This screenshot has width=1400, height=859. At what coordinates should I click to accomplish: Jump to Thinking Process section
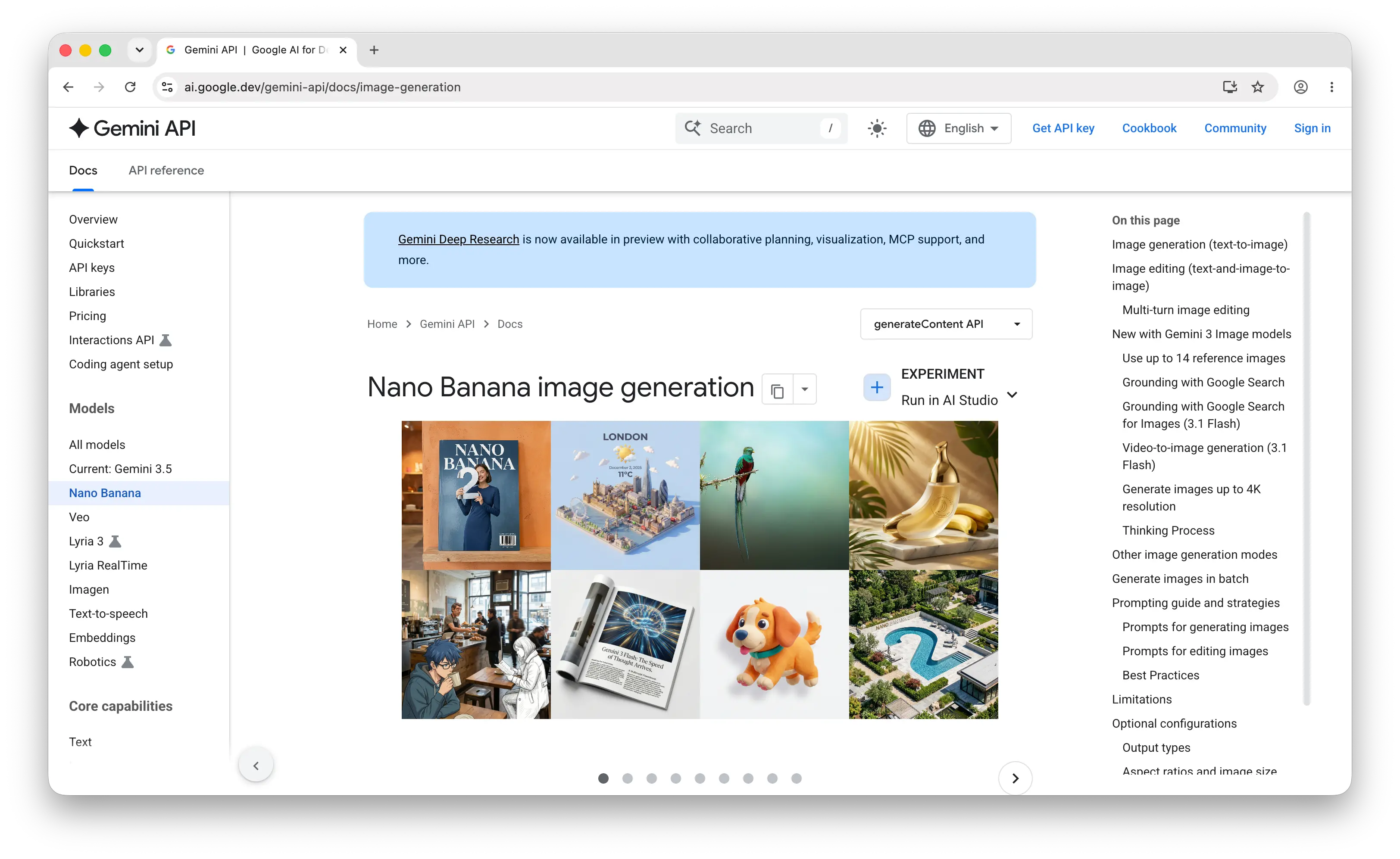coord(1168,531)
